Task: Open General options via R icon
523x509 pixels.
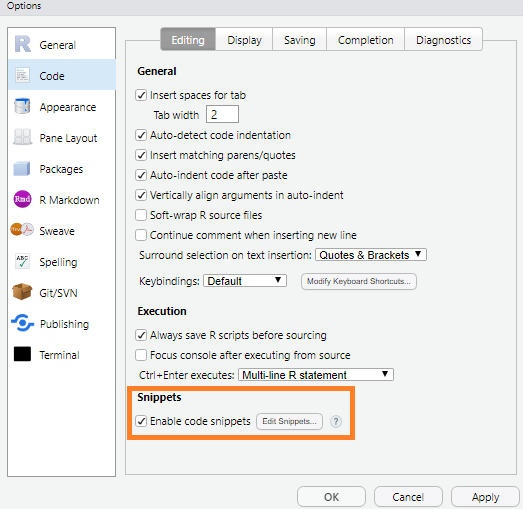Action: (x=22, y=44)
